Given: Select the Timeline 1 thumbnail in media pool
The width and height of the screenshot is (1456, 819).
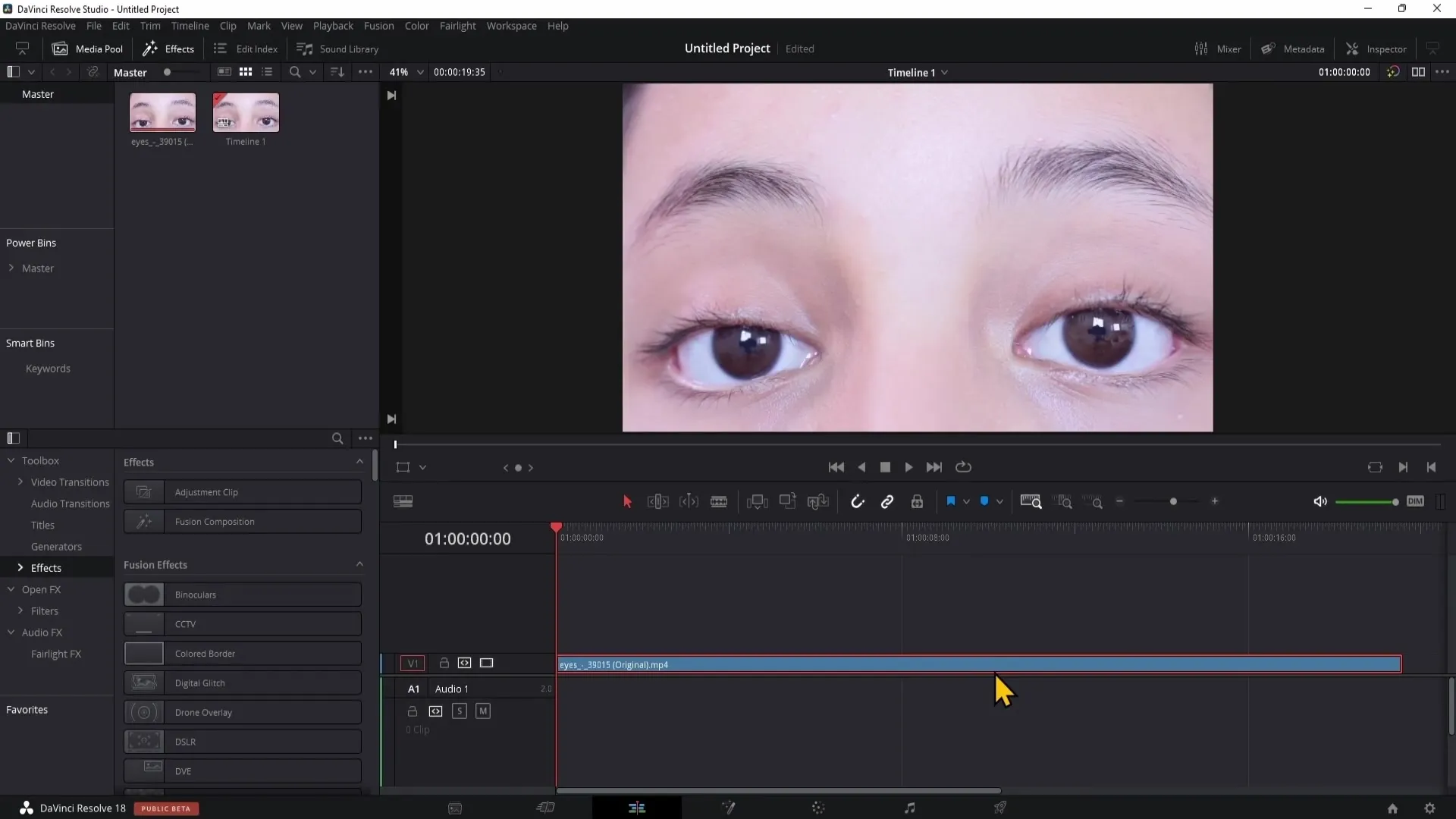Looking at the screenshot, I should [x=246, y=112].
